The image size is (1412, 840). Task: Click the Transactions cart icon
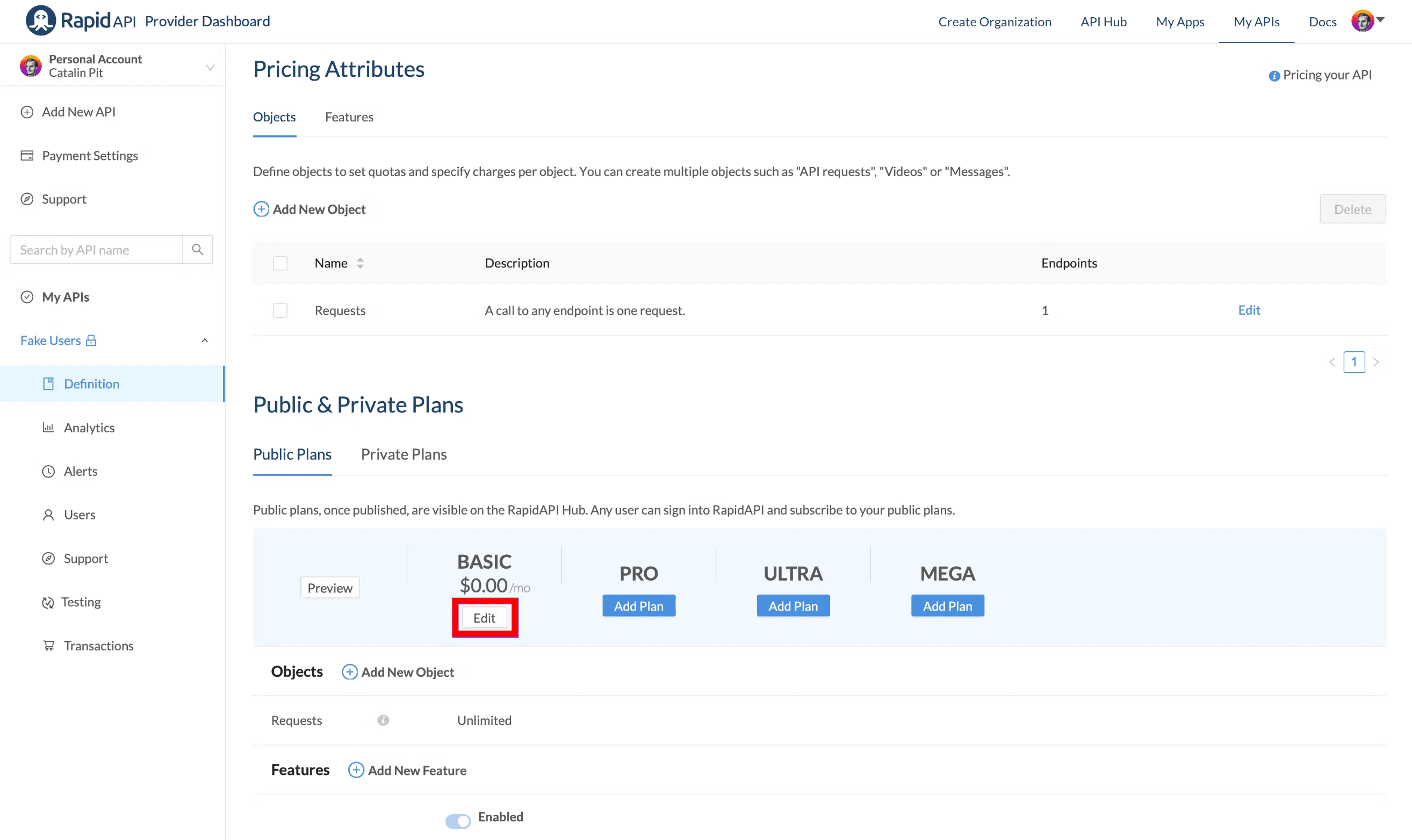point(49,646)
